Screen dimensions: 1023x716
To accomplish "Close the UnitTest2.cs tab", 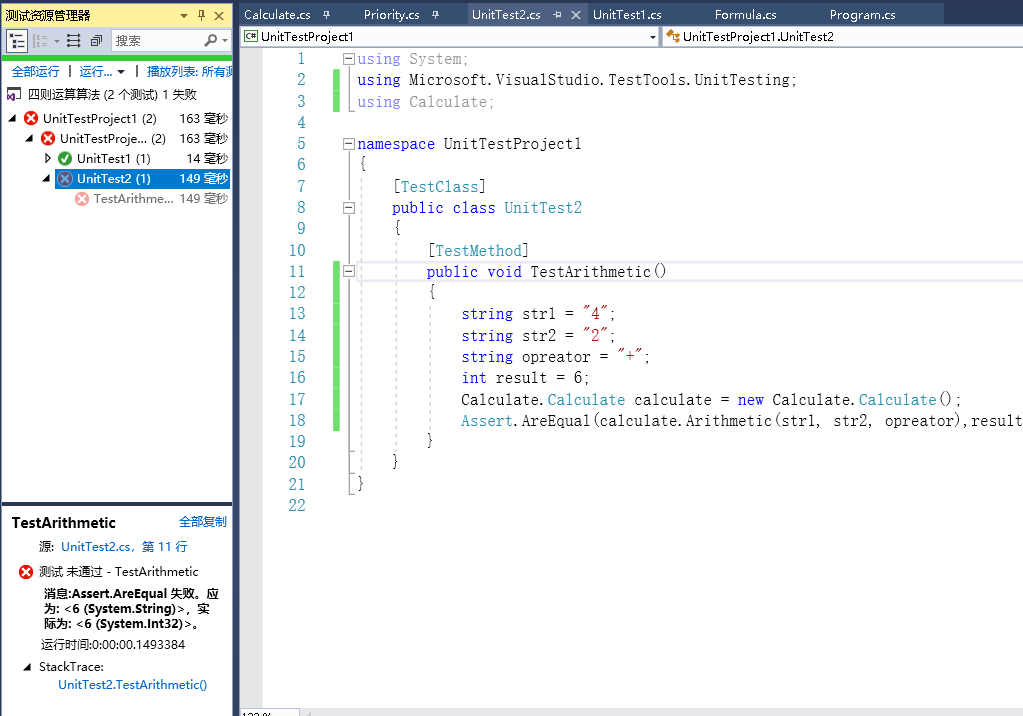I will (x=578, y=15).
